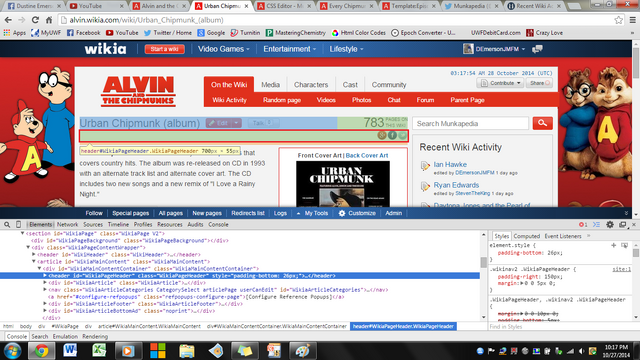Open Wikia notifications speech-bubble icon

(537, 49)
